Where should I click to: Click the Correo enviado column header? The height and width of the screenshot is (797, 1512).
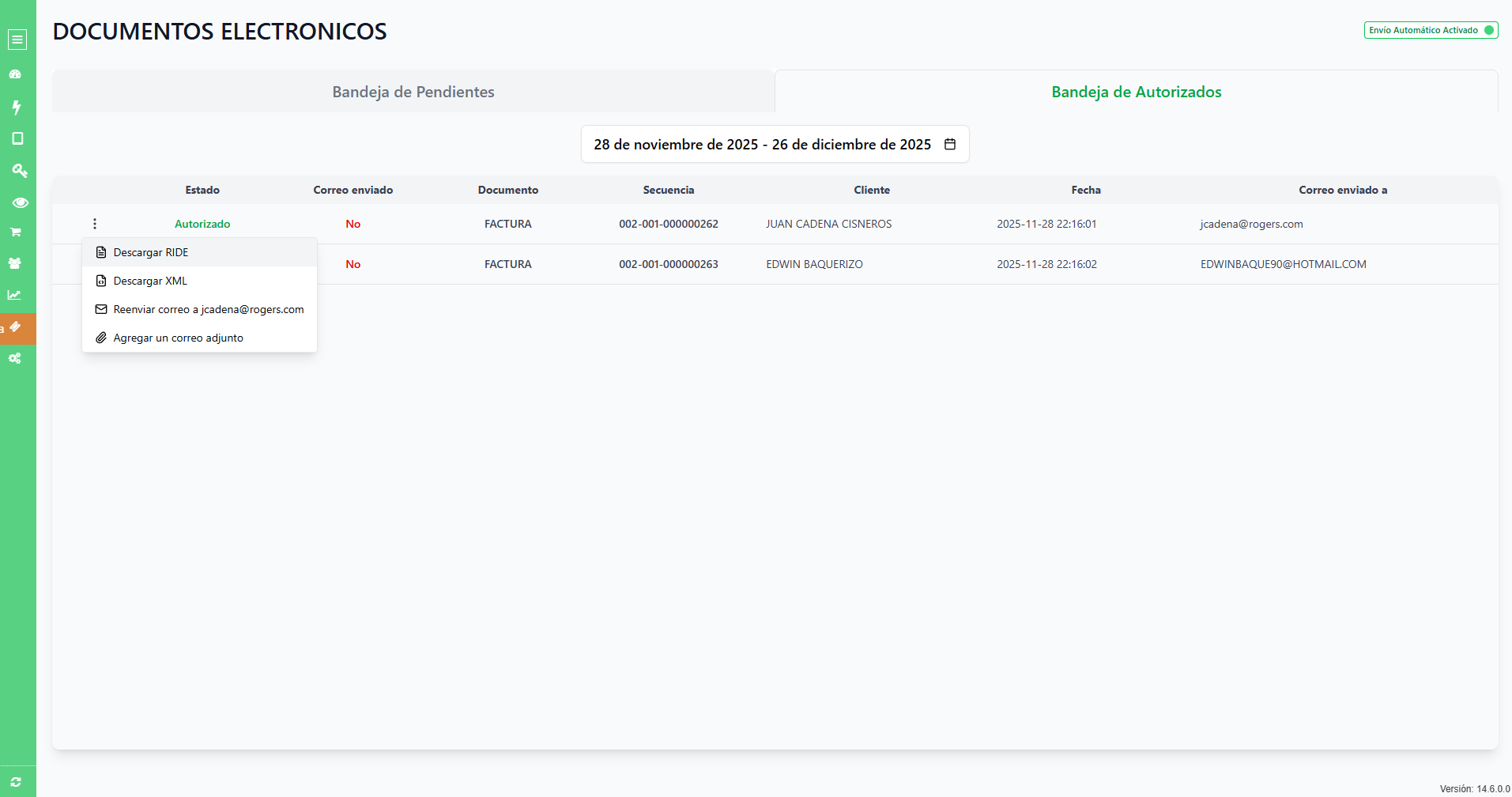coord(353,190)
